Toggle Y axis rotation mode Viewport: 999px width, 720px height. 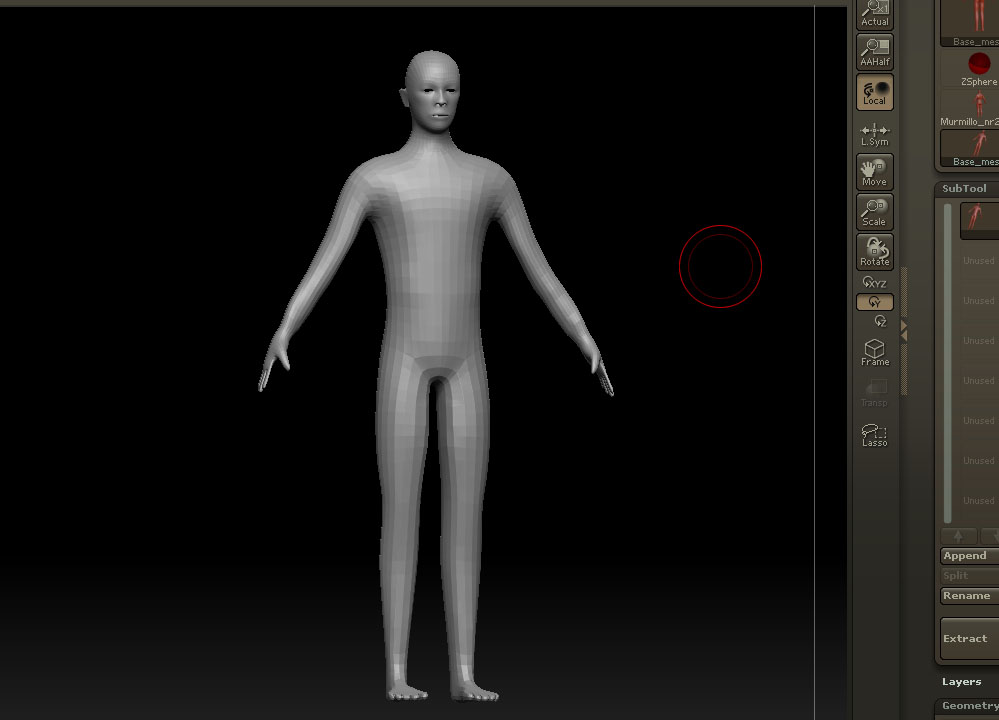pyautogui.click(x=875, y=302)
